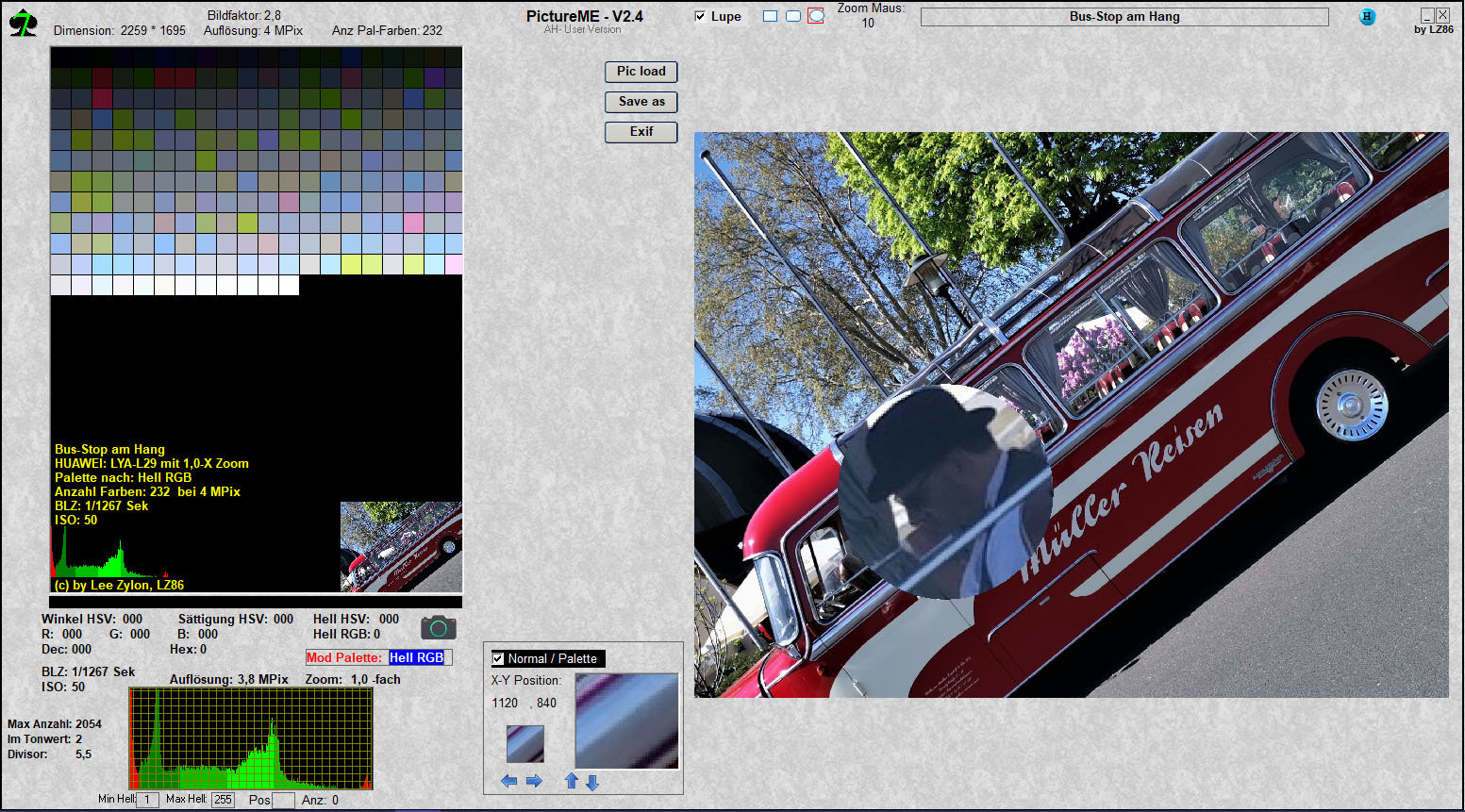Click the small preview thumbnail above the arrows
Viewport: 1465px width, 812px height.
525,743
